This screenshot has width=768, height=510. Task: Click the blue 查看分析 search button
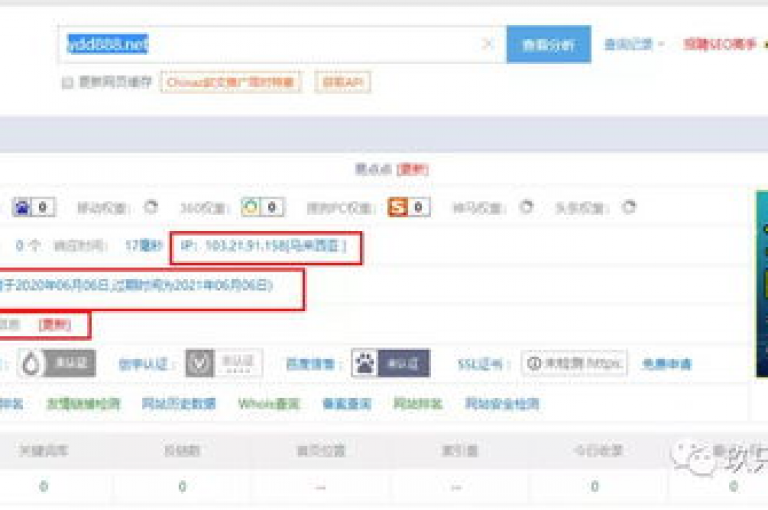pos(549,45)
